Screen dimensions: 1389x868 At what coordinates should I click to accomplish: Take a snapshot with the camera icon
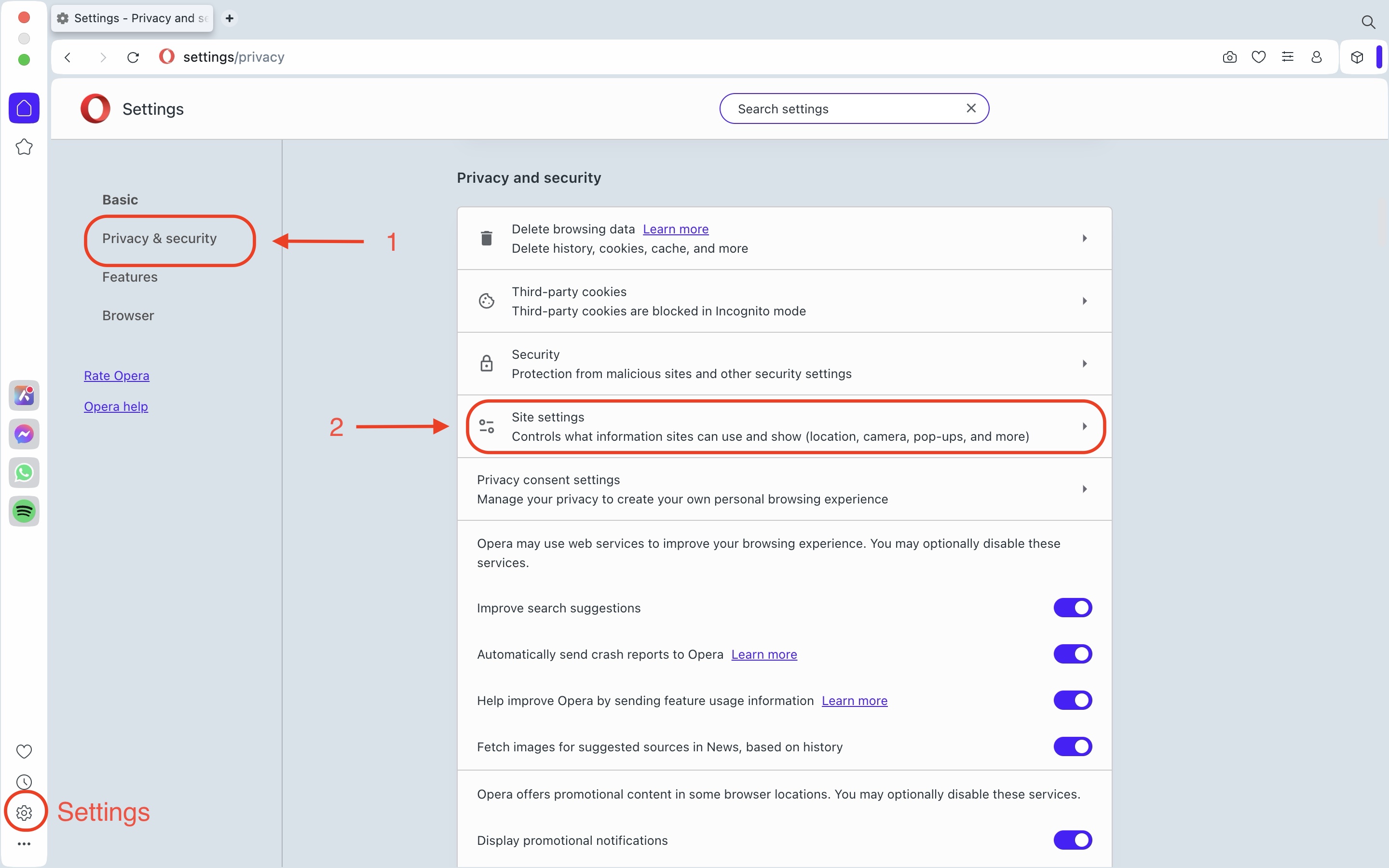click(1229, 57)
